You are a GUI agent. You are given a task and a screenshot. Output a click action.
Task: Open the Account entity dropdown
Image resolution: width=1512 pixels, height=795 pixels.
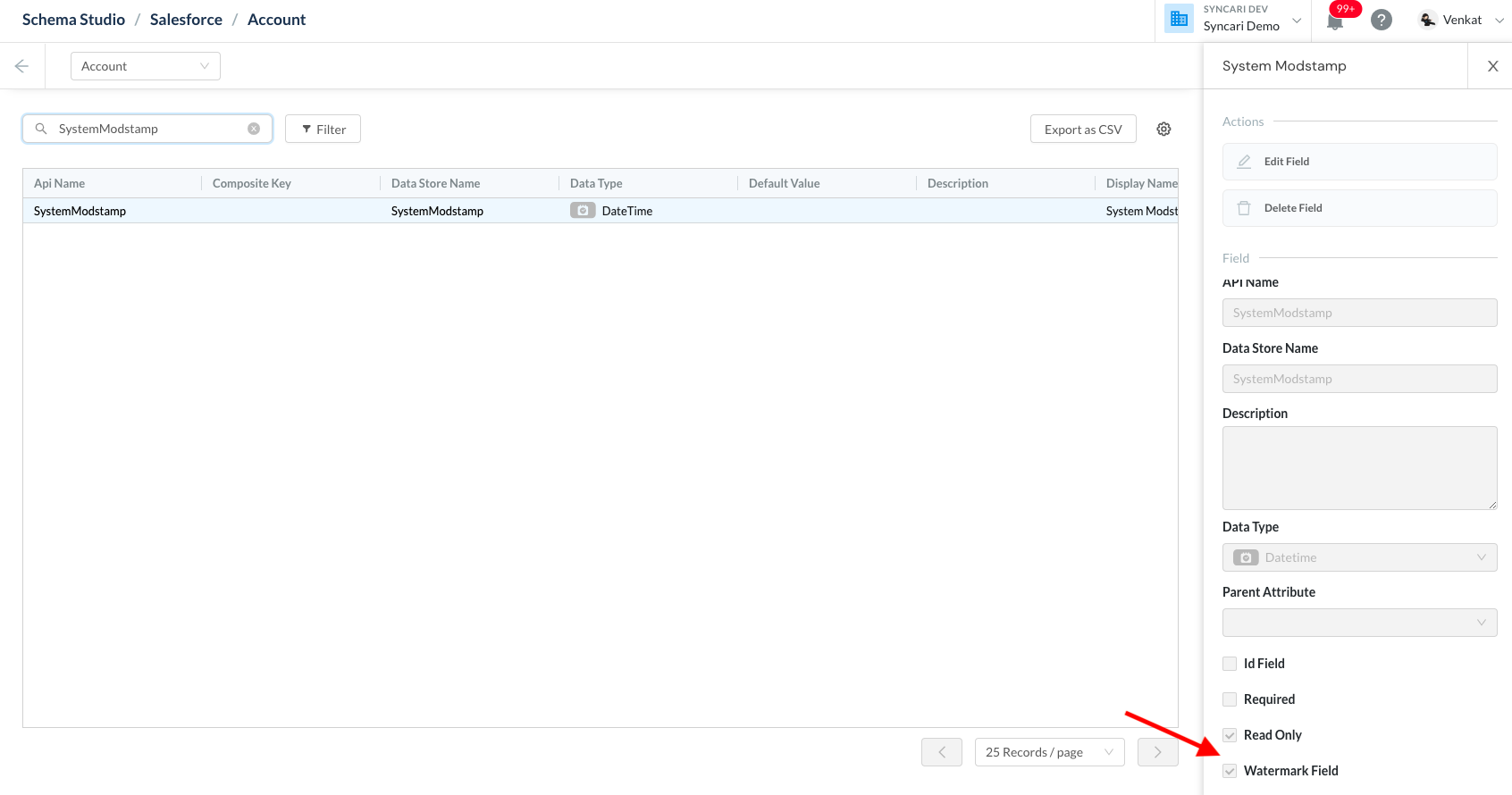[146, 66]
